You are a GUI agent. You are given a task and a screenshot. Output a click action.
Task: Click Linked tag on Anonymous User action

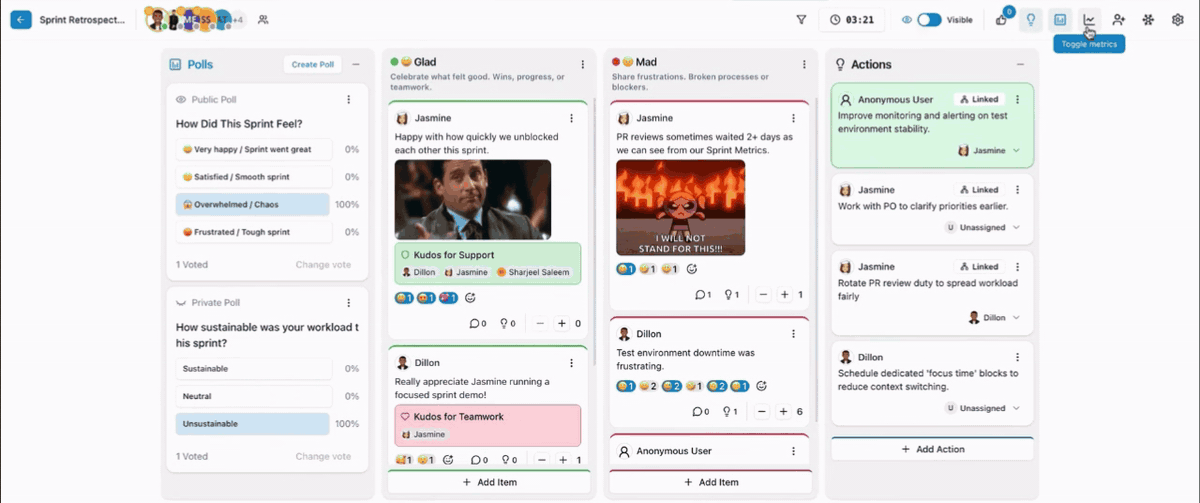point(978,100)
